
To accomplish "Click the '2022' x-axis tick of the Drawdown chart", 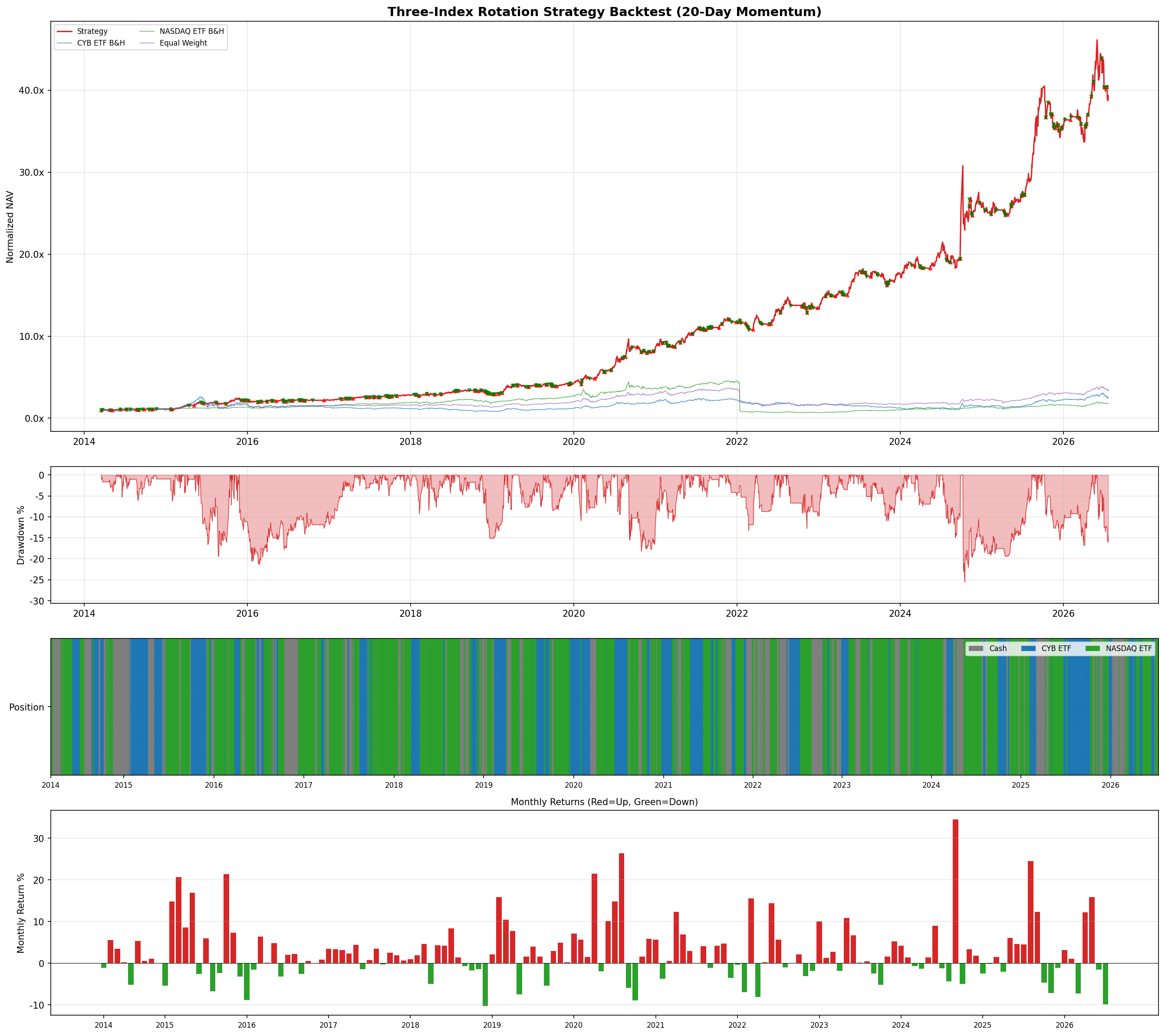I will click(737, 614).
